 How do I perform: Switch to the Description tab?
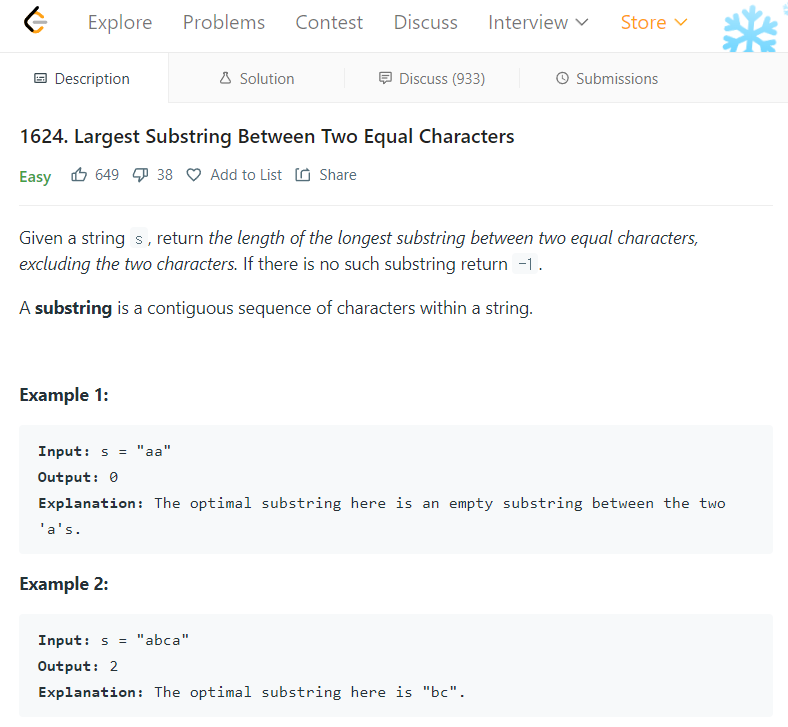pyautogui.click(x=82, y=78)
